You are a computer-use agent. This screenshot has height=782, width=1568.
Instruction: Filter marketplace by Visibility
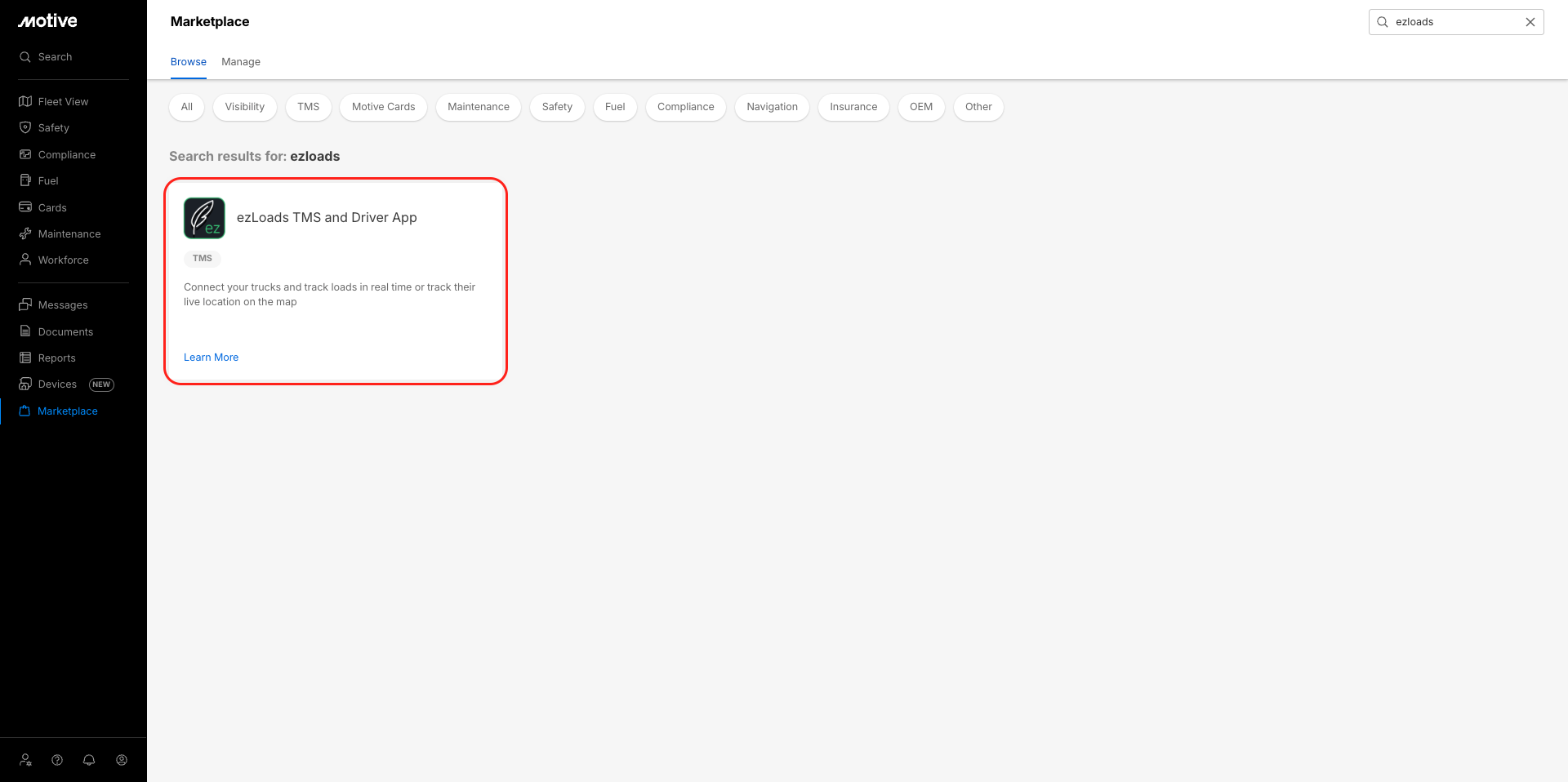click(x=245, y=107)
